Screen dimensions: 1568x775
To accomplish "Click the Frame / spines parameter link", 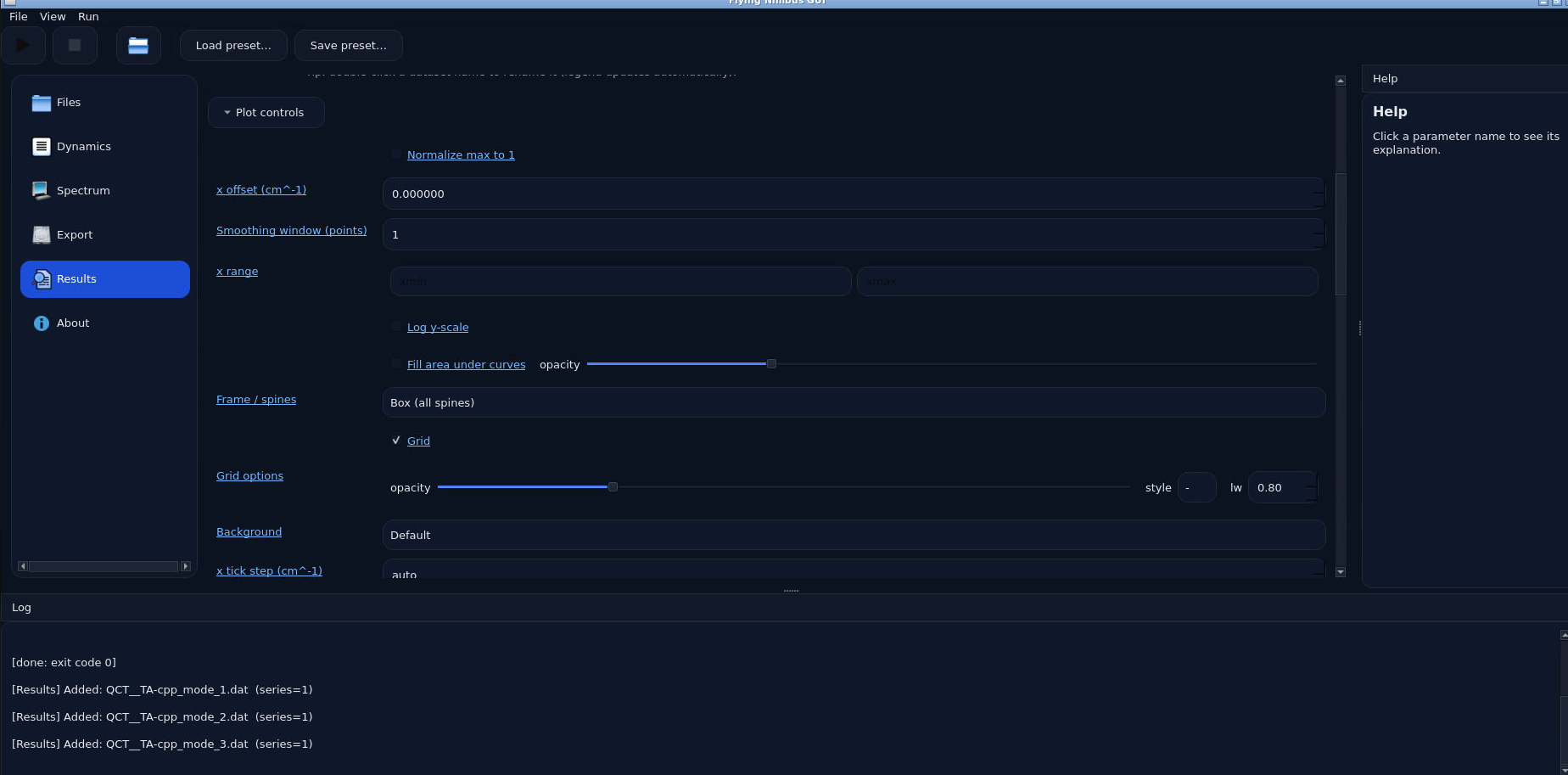I will (256, 399).
